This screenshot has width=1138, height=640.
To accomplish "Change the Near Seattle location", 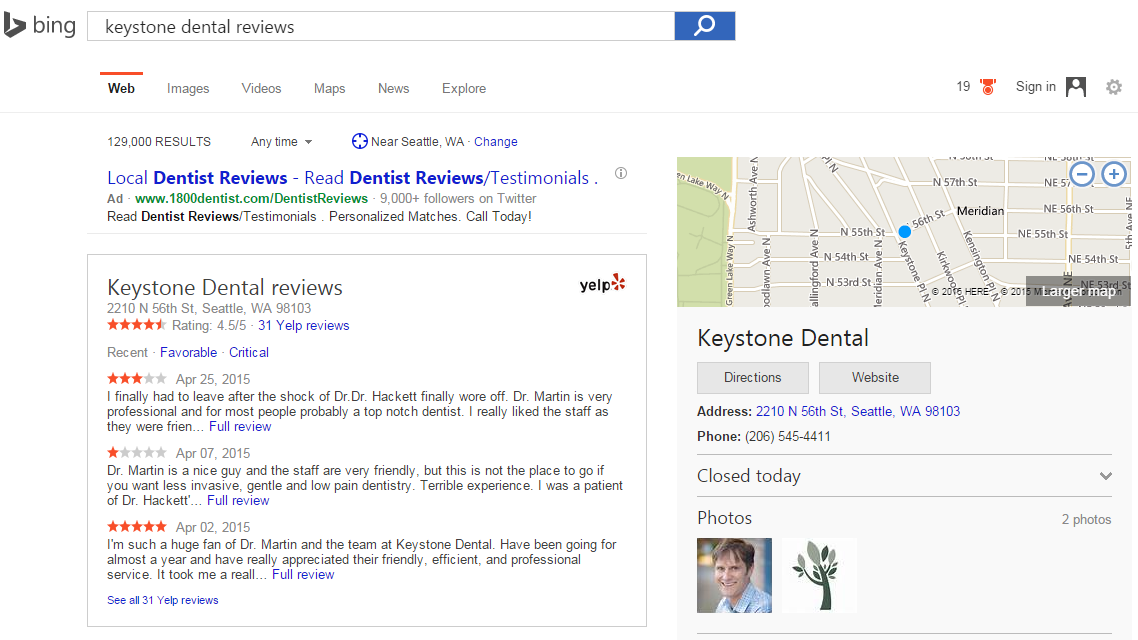I will click(496, 142).
